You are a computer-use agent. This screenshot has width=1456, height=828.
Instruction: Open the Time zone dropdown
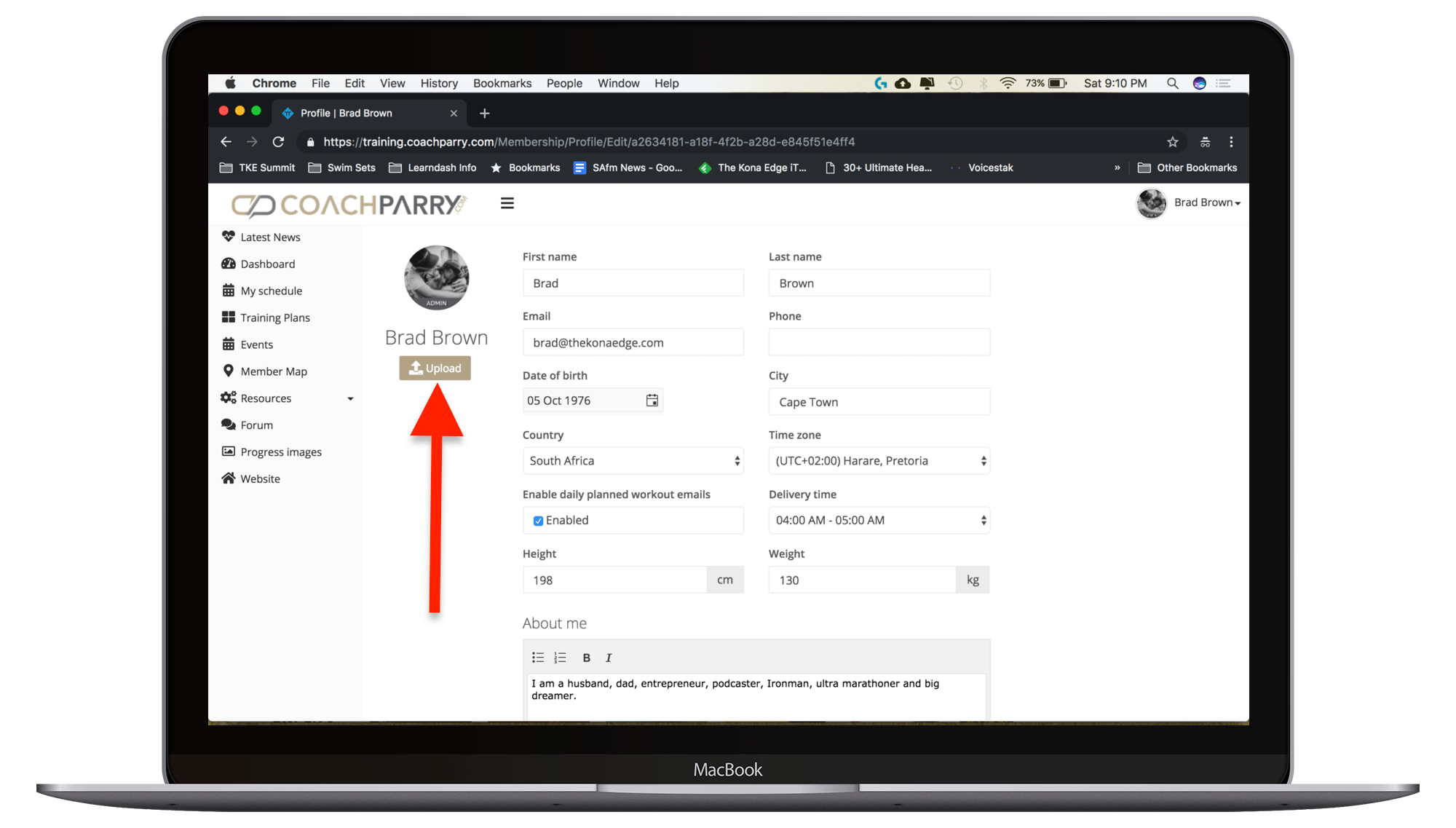coord(879,461)
